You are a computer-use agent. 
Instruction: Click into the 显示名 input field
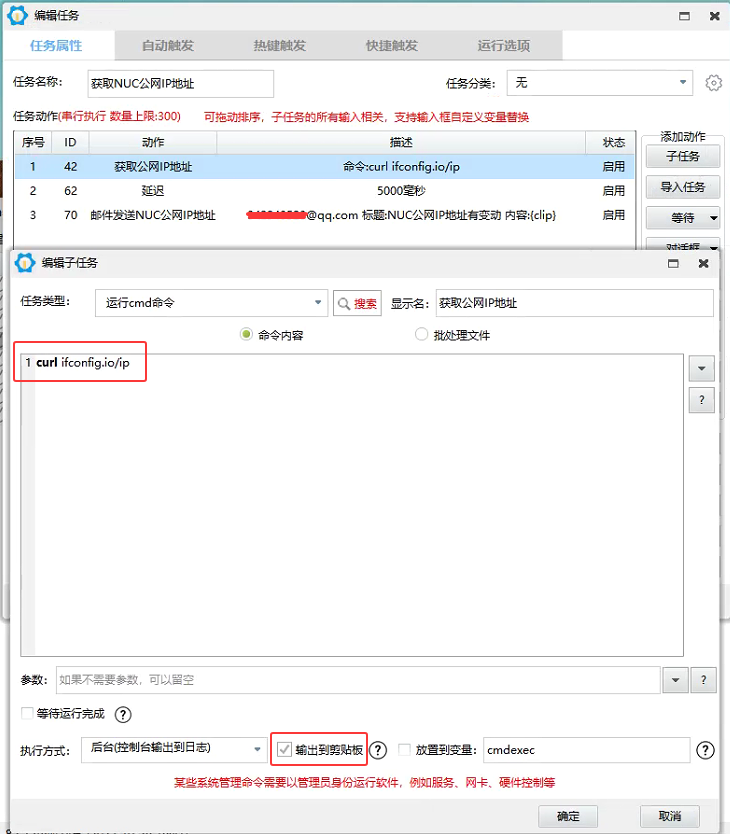pyautogui.click(x=574, y=303)
